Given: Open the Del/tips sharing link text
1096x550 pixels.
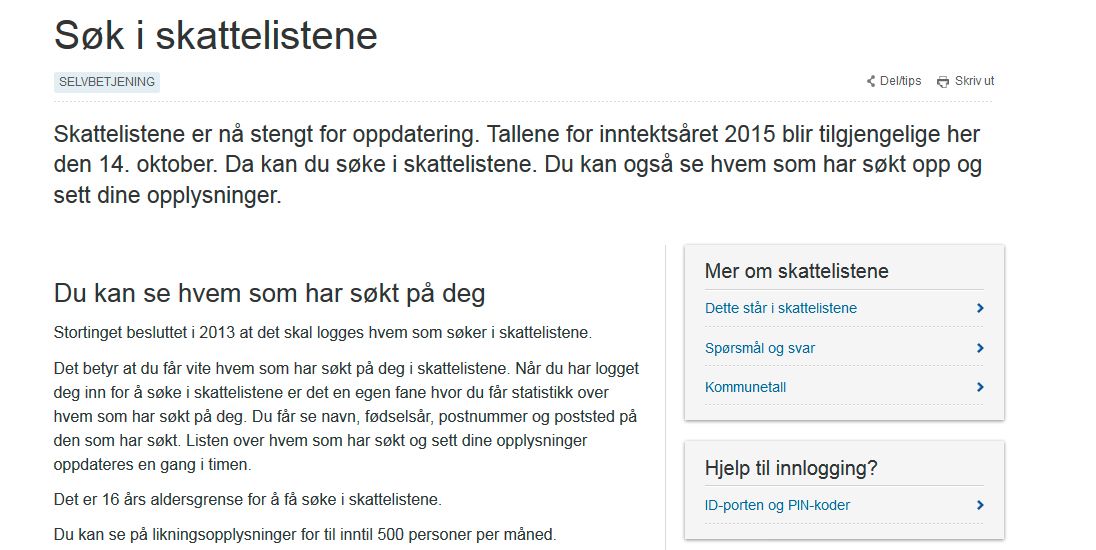Looking at the screenshot, I should tap(900, 81).
